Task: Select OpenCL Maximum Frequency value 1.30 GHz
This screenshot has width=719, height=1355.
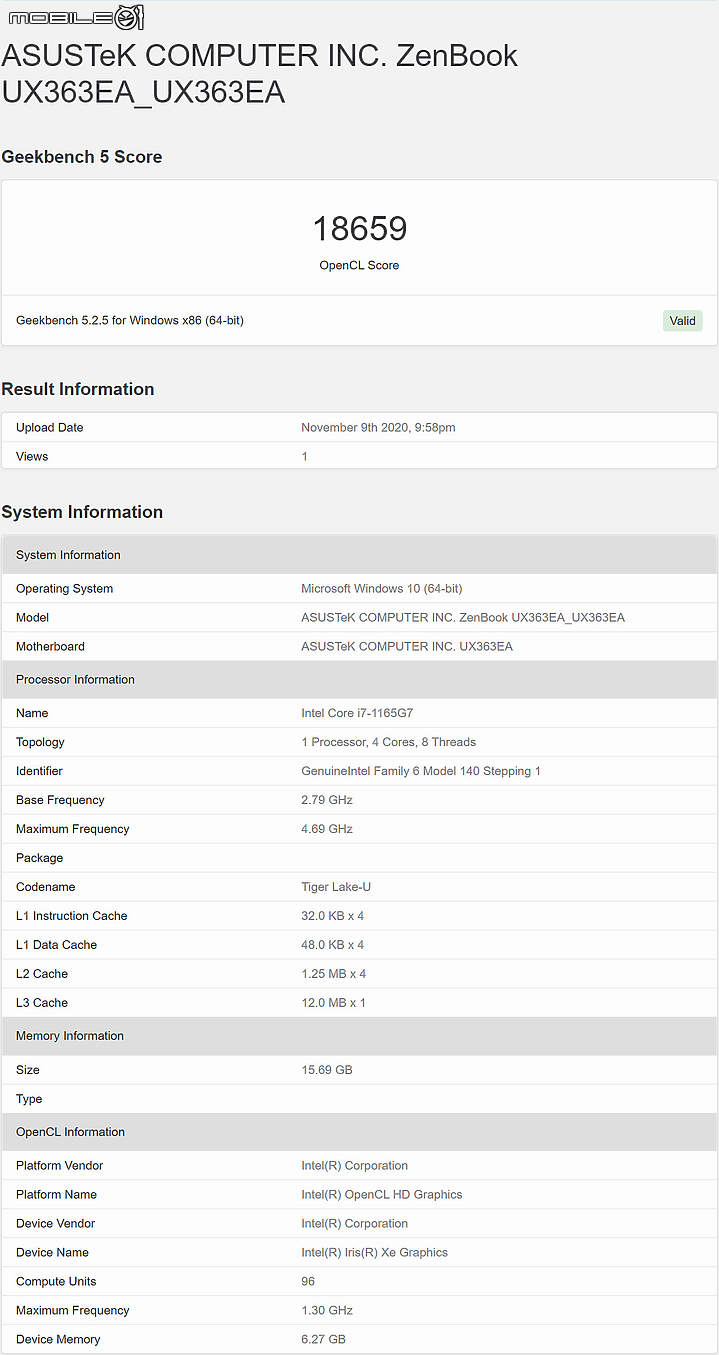Action: point(327,1312)
